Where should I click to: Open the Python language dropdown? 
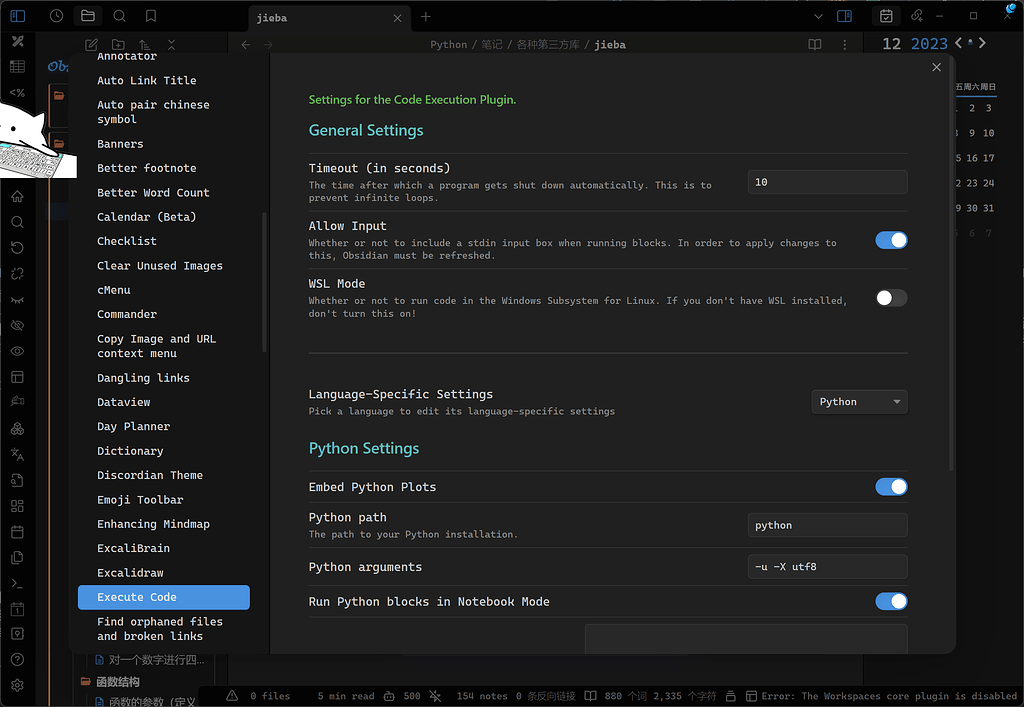[859, 402]
